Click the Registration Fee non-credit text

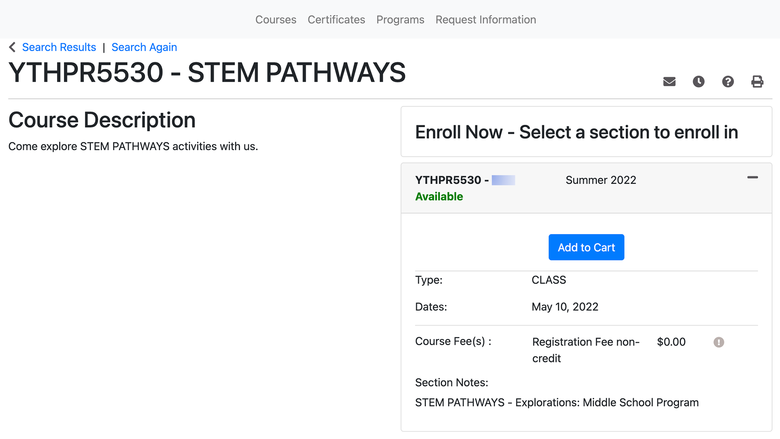(x=585, y=350)
